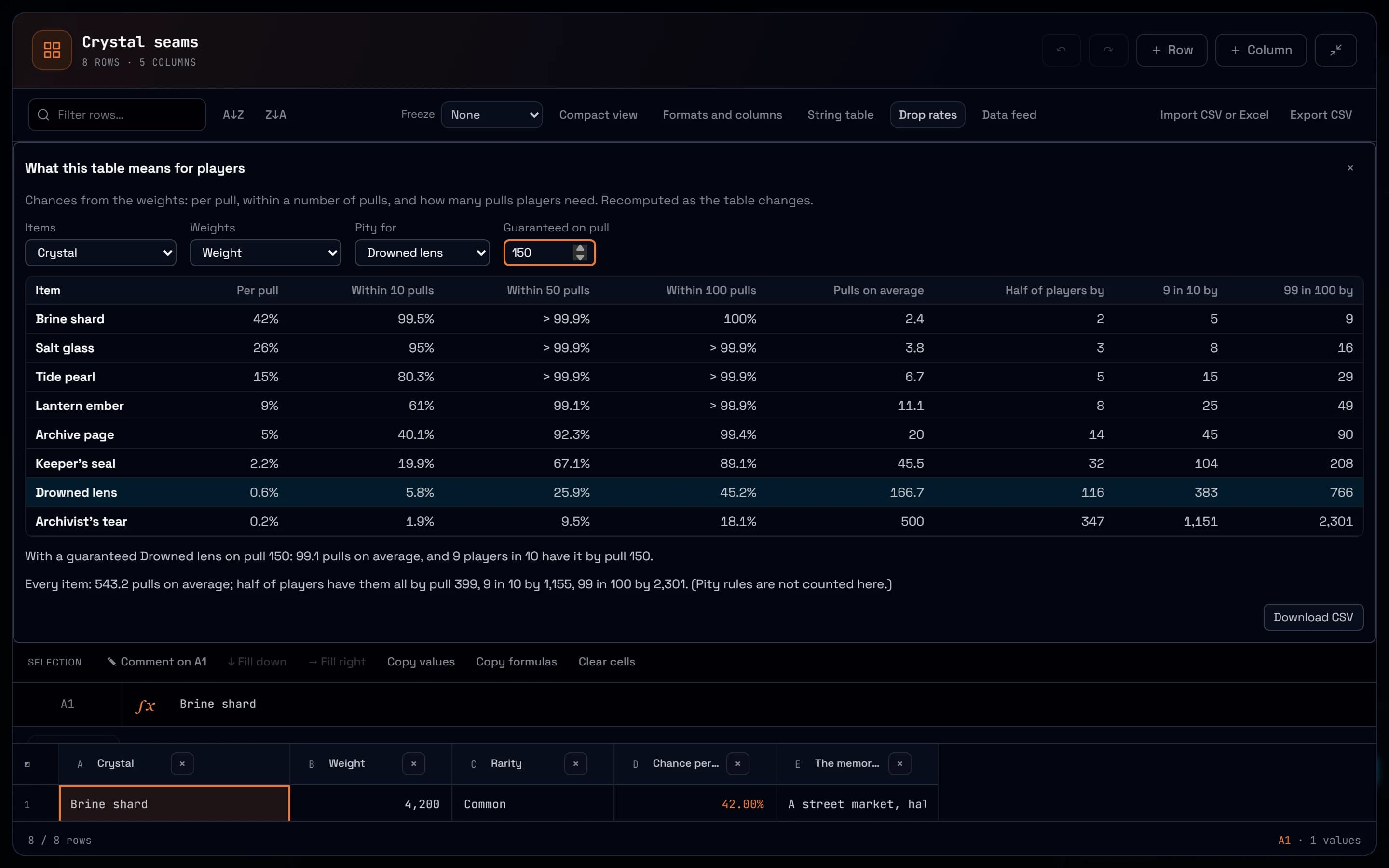Click the Drowned lens row in drop rates
This screenshot has width=1389, height=868.
click(694, 492)
